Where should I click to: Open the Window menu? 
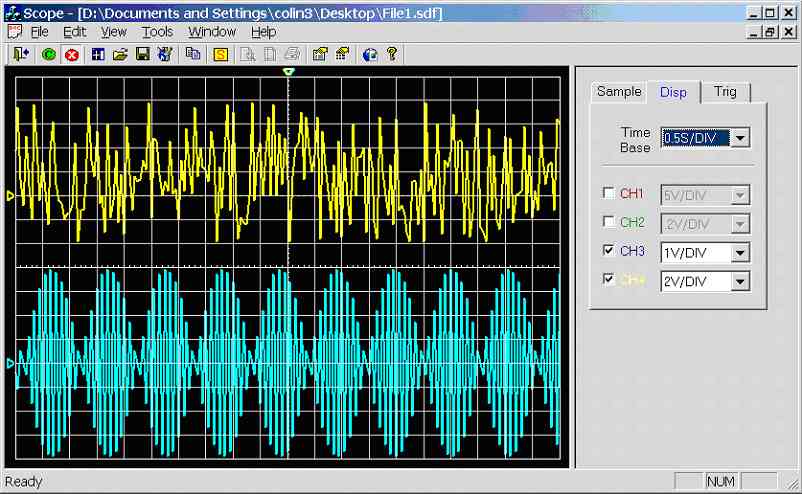coord(212,32)
